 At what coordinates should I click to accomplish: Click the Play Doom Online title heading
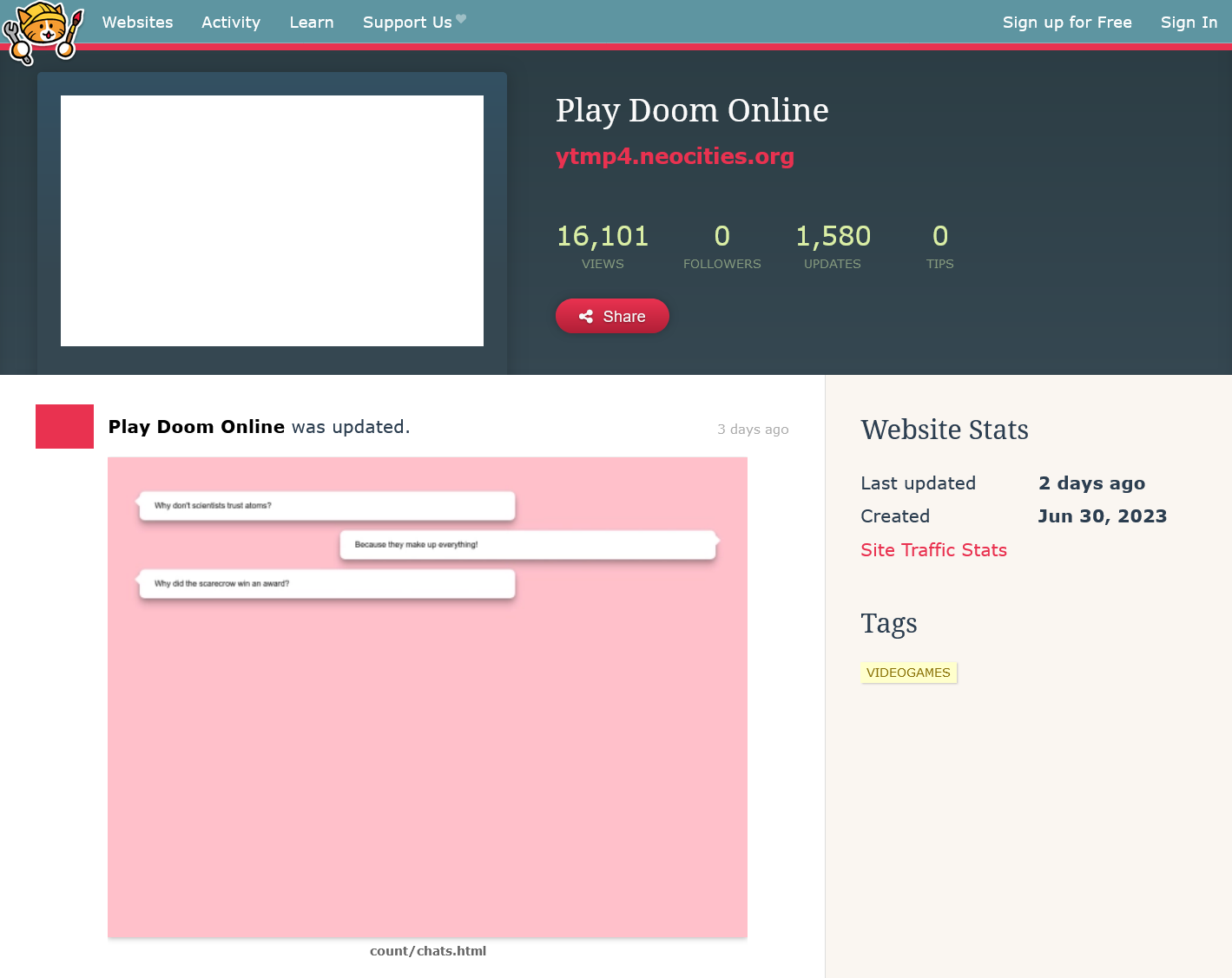coord(692,110)
